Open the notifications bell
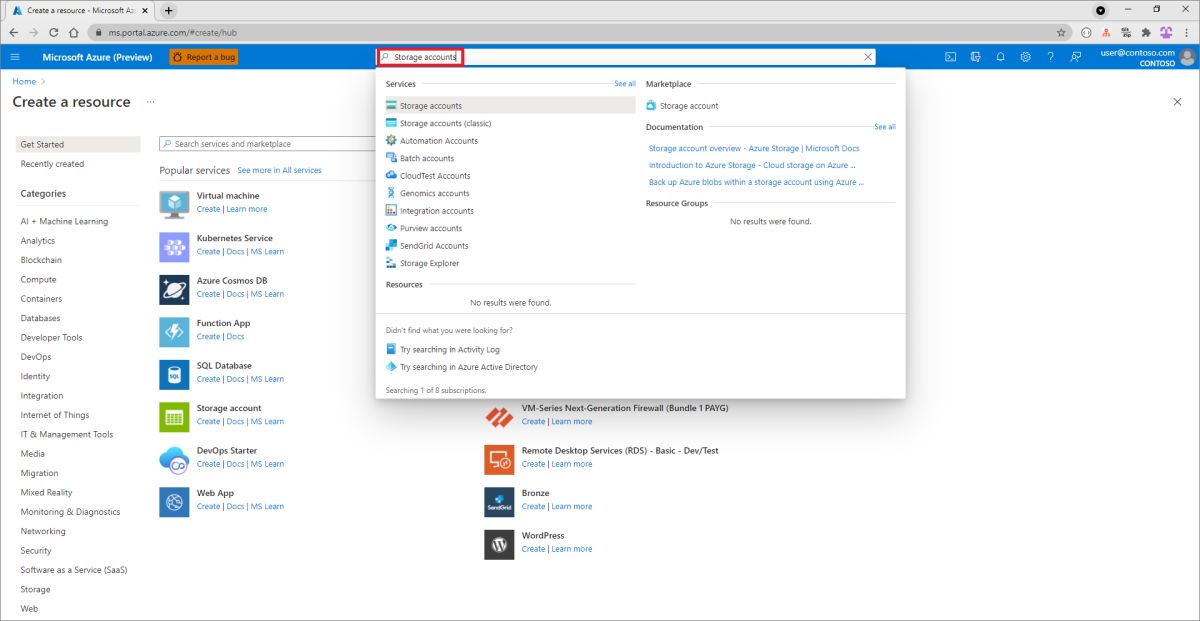This screenshot has width=1200, height=621. pyautogui.click(x=1001, y=57)
